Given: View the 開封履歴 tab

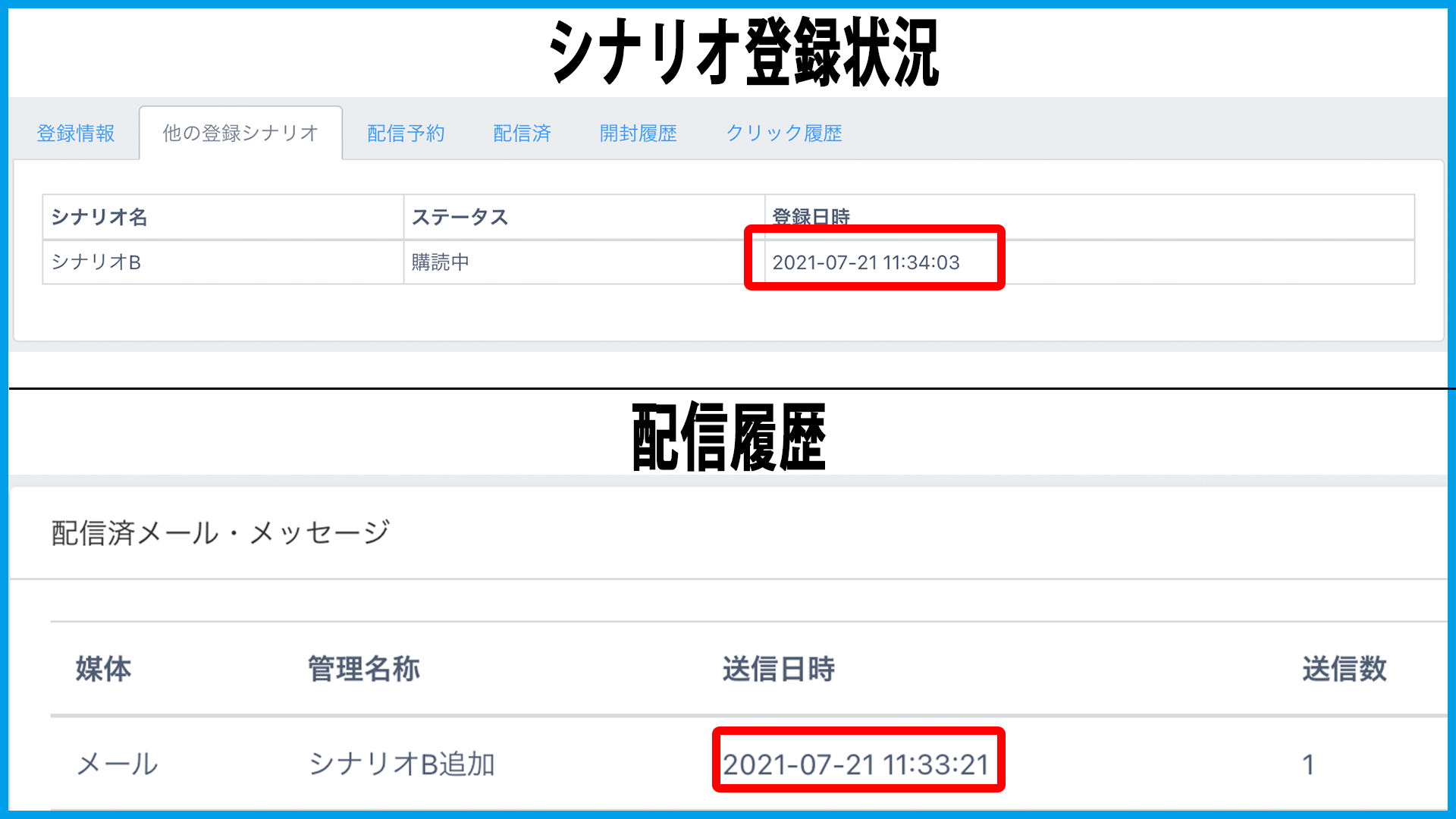Looking at the screenshot, I should (638, 133).
